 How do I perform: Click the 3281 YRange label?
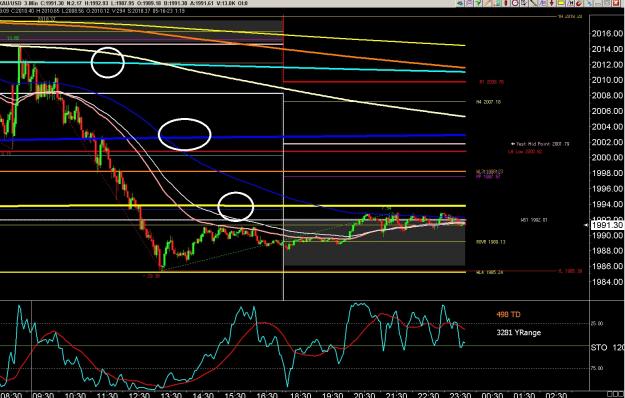point(519,332)
